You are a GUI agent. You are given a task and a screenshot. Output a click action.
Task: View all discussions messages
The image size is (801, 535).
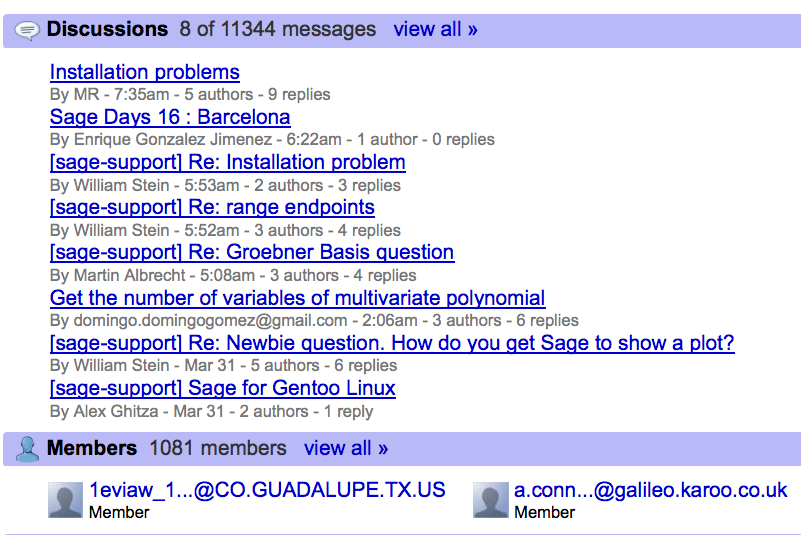click(435, 29)
